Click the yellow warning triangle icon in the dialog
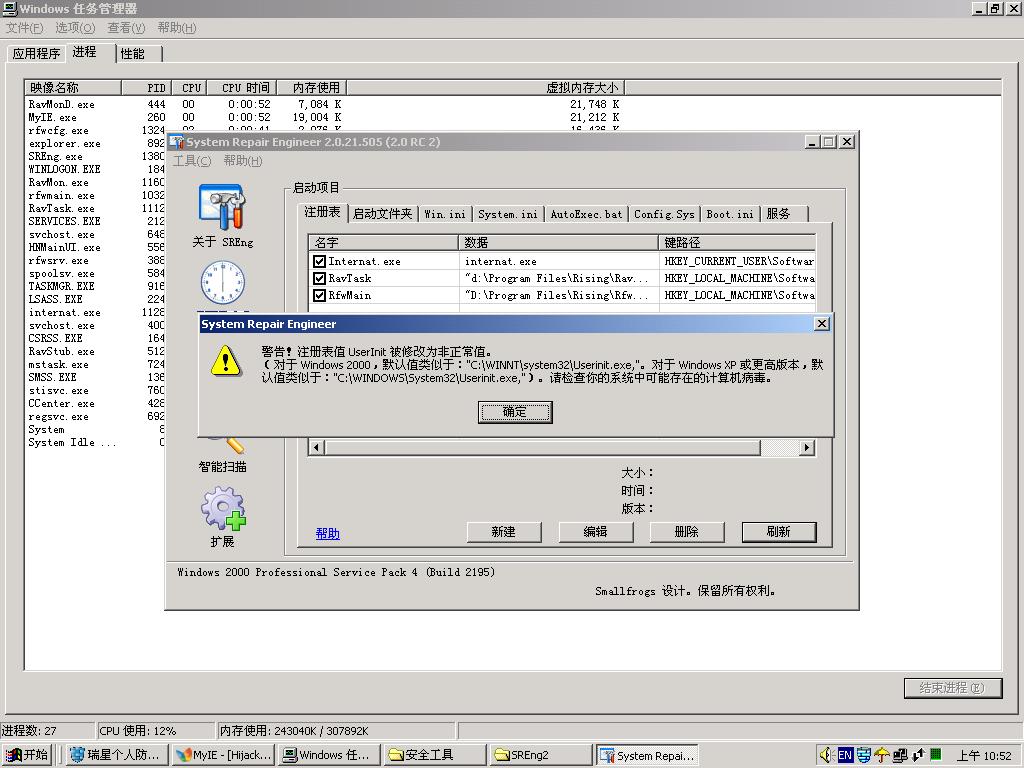The image size is (1024, 768). (x=225, y=360)
